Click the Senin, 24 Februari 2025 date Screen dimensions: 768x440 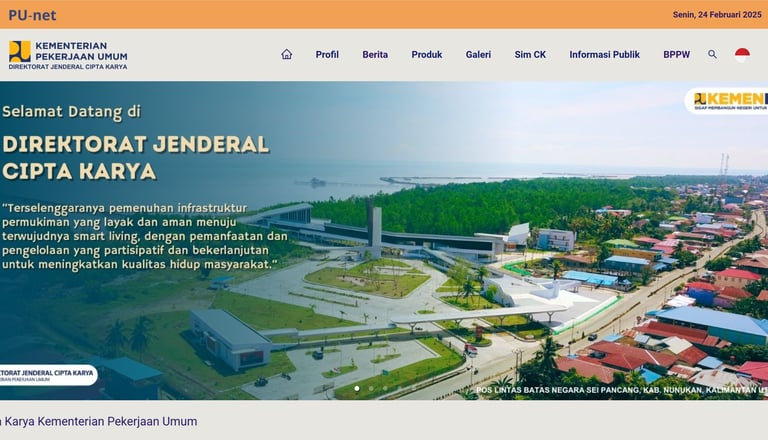click(x=717, y=15)
